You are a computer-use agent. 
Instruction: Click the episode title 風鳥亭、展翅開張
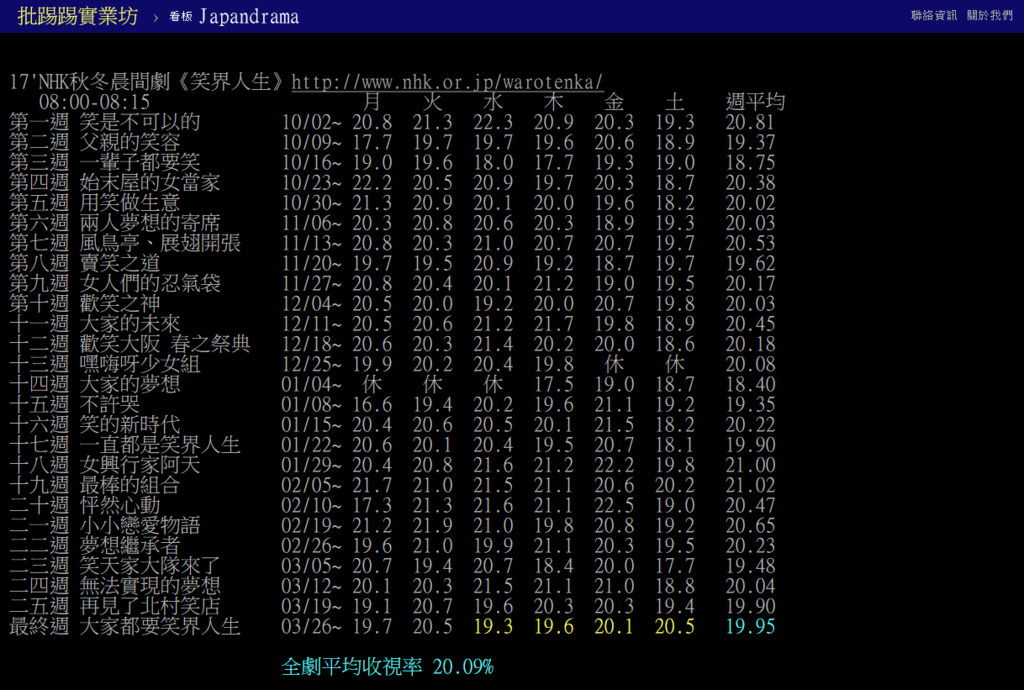160,243
